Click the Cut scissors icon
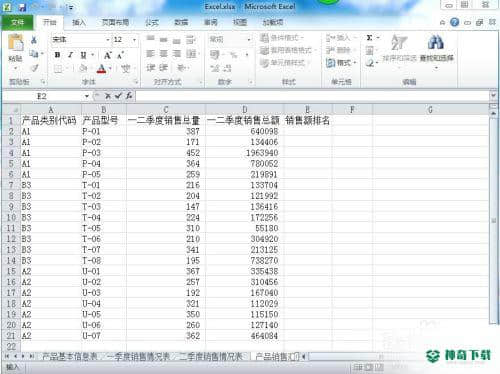The image size is (500, 374). coord(34,40)
